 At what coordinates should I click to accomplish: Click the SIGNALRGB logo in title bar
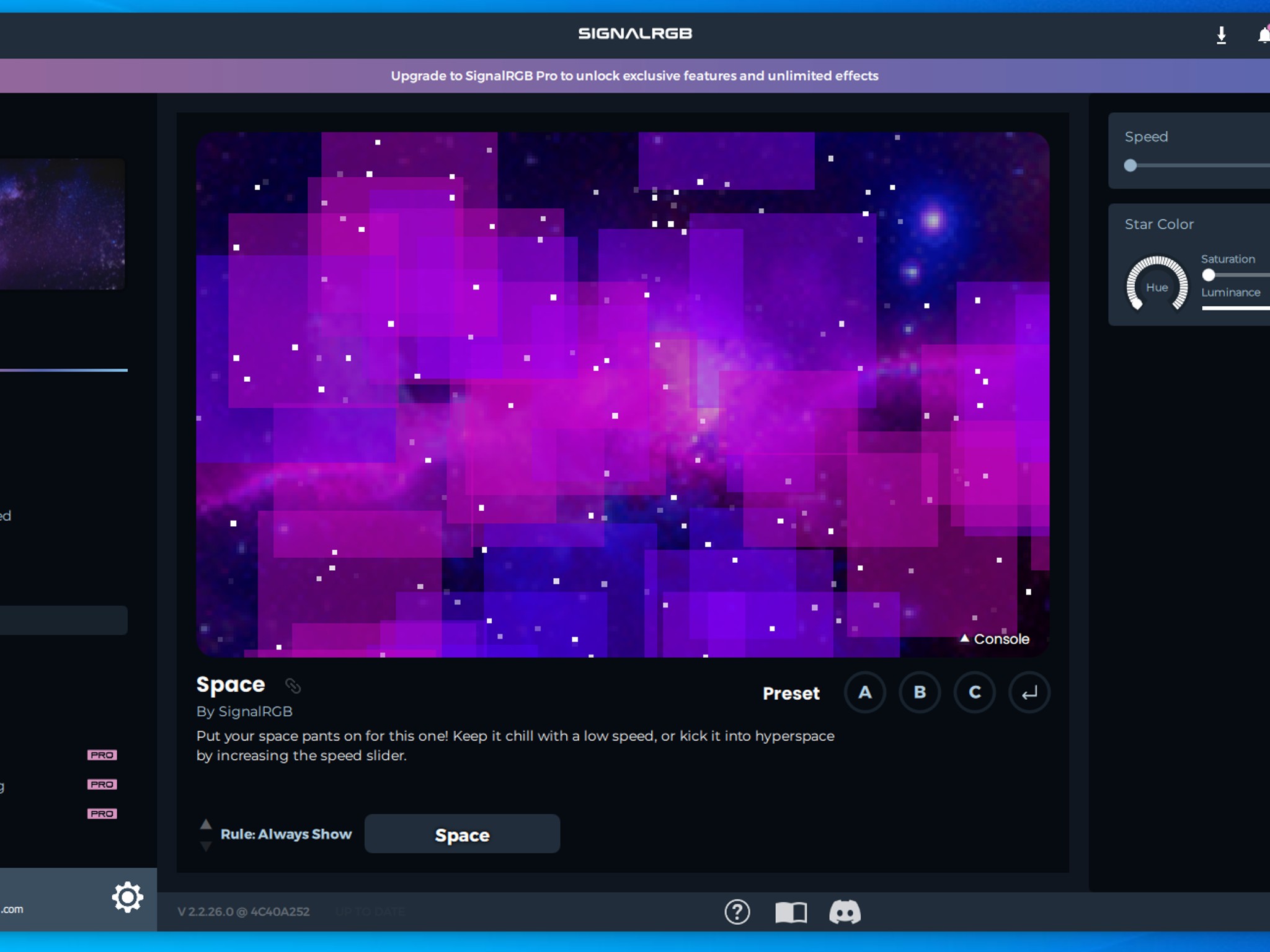coord(635,33)
